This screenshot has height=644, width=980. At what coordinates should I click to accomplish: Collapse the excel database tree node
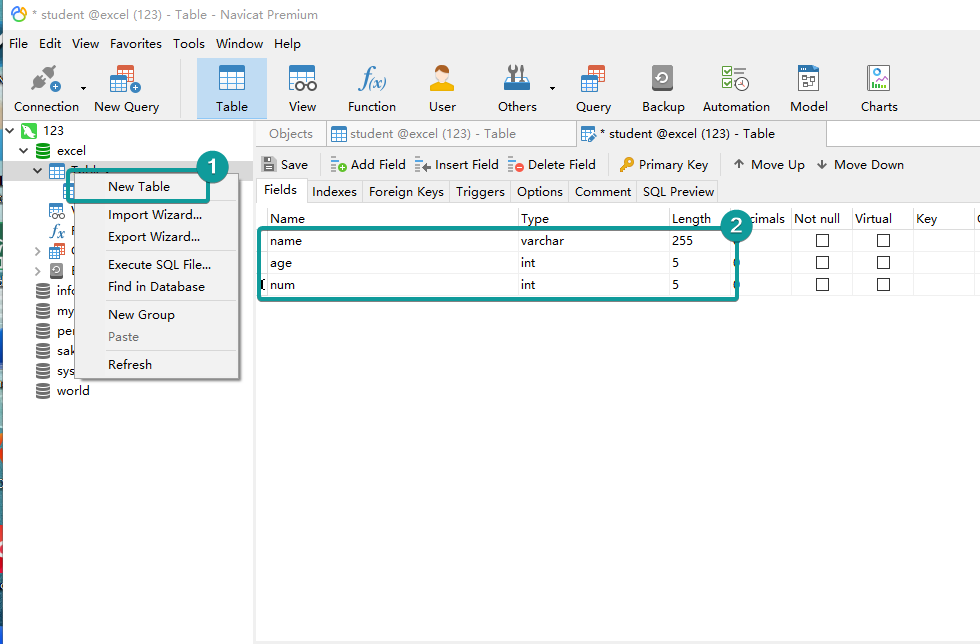pos(24,151)
